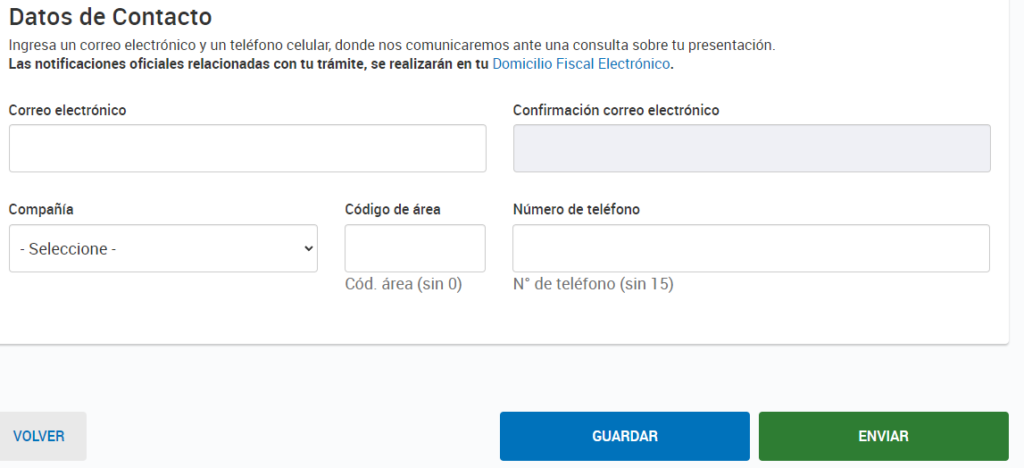
Task: Click the "N° de teléfono (sin 15)" hint
Action: 593,284
